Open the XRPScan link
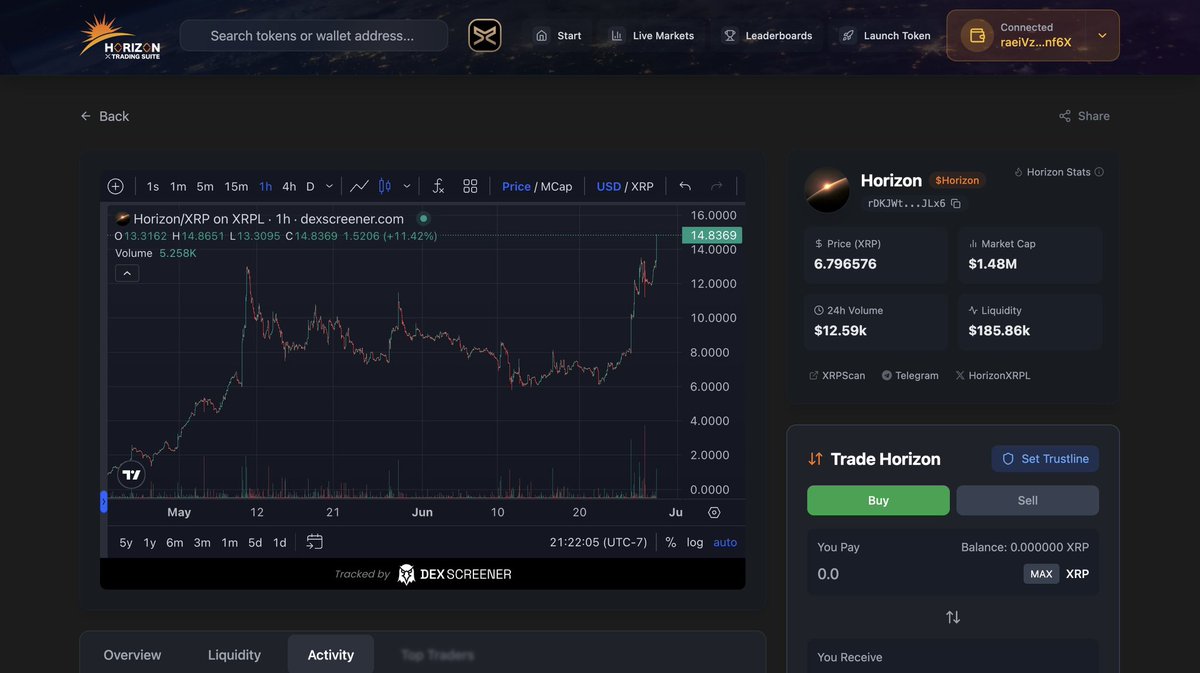 click(x=837, y=376)
